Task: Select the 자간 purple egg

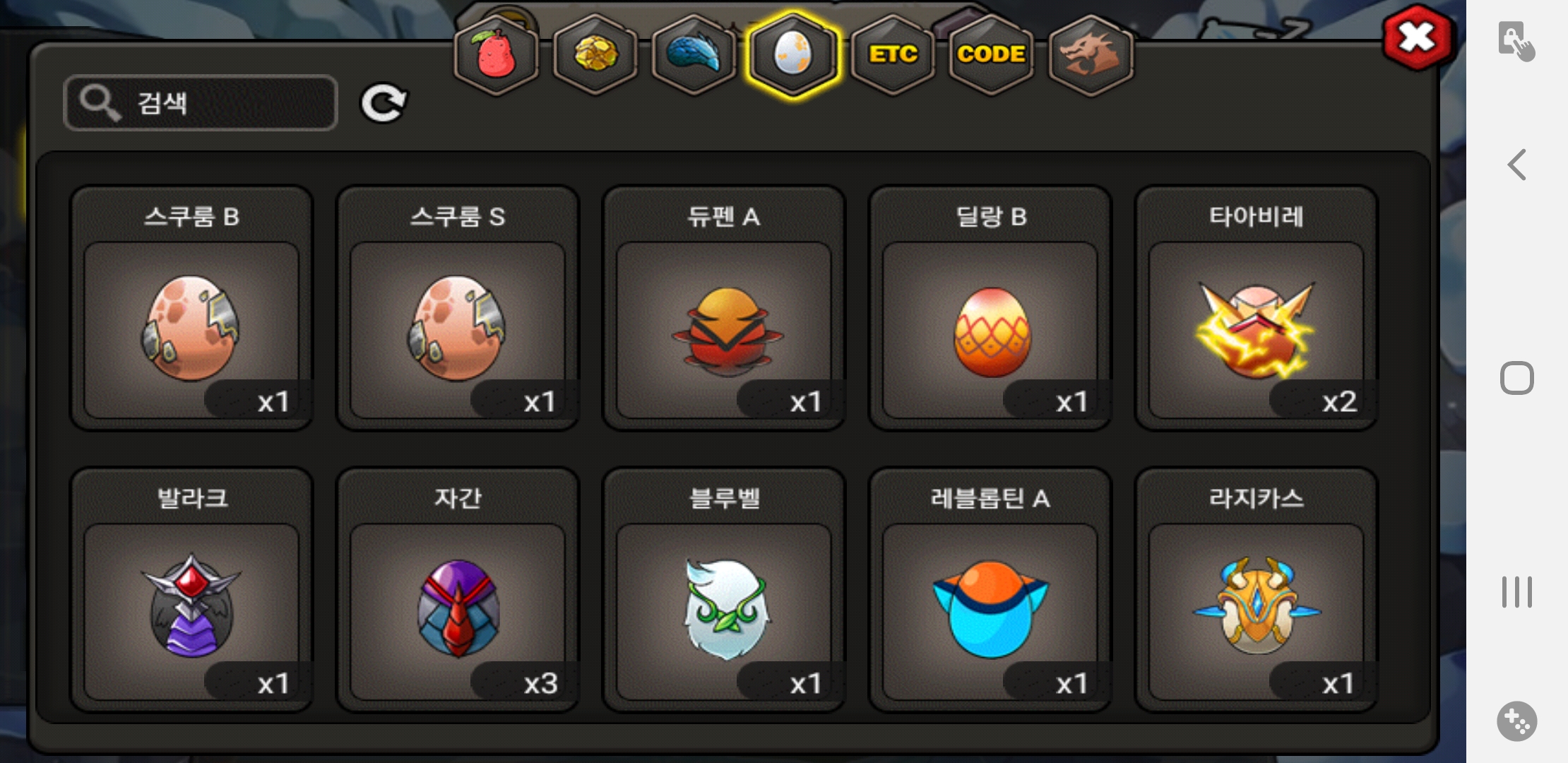Action: 458,590
